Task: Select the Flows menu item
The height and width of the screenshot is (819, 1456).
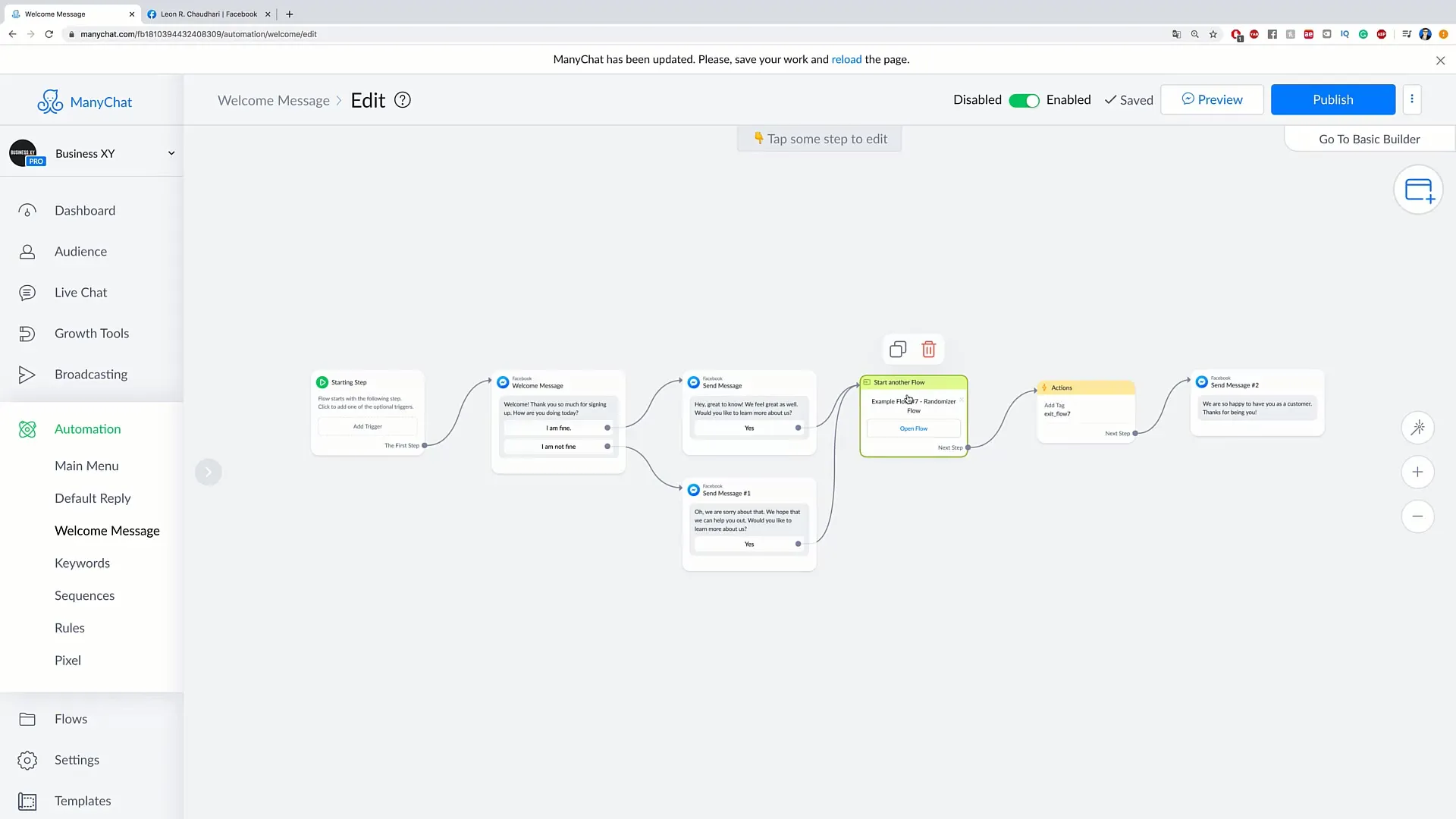Action: [70, 718]
